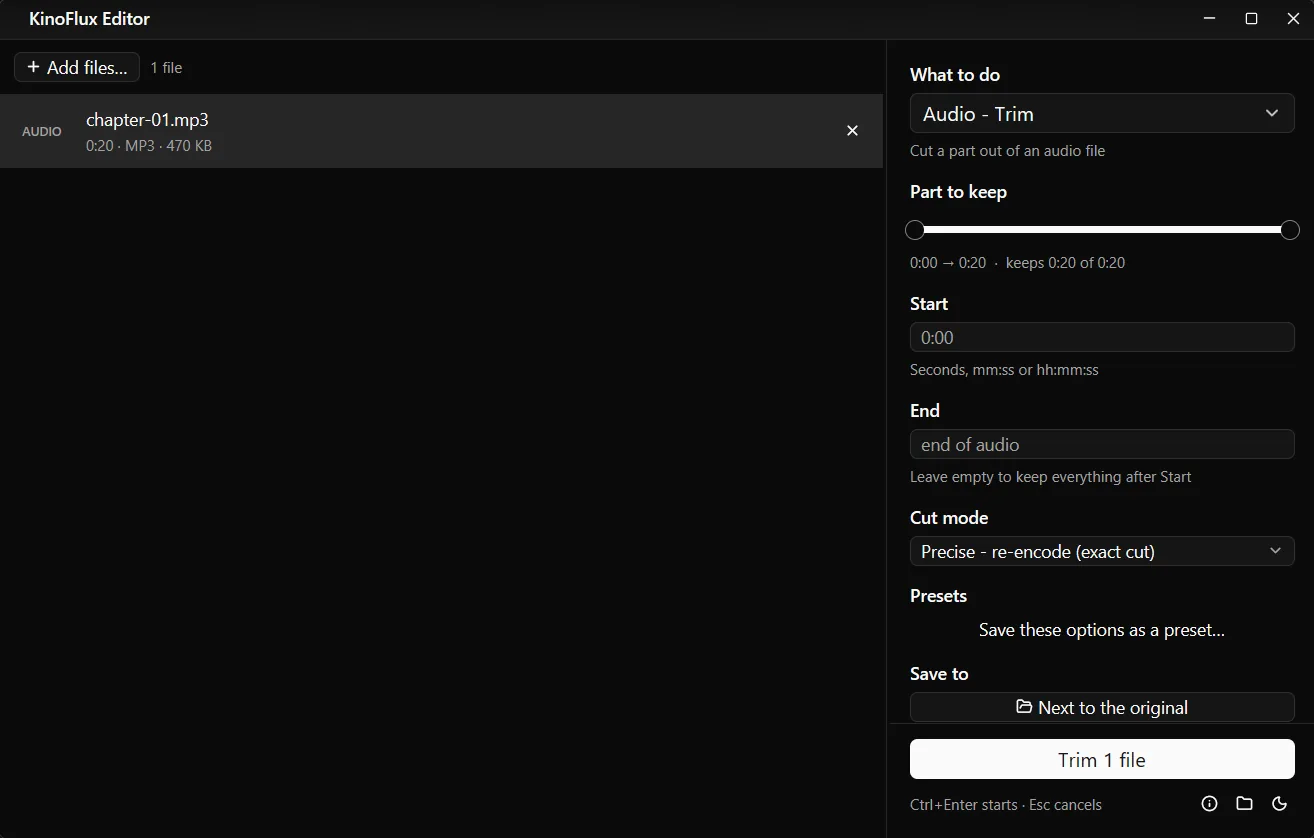The image size is (1314, 838).
Task: Click the '1 file' count label
Action: (x=166, y=68)
